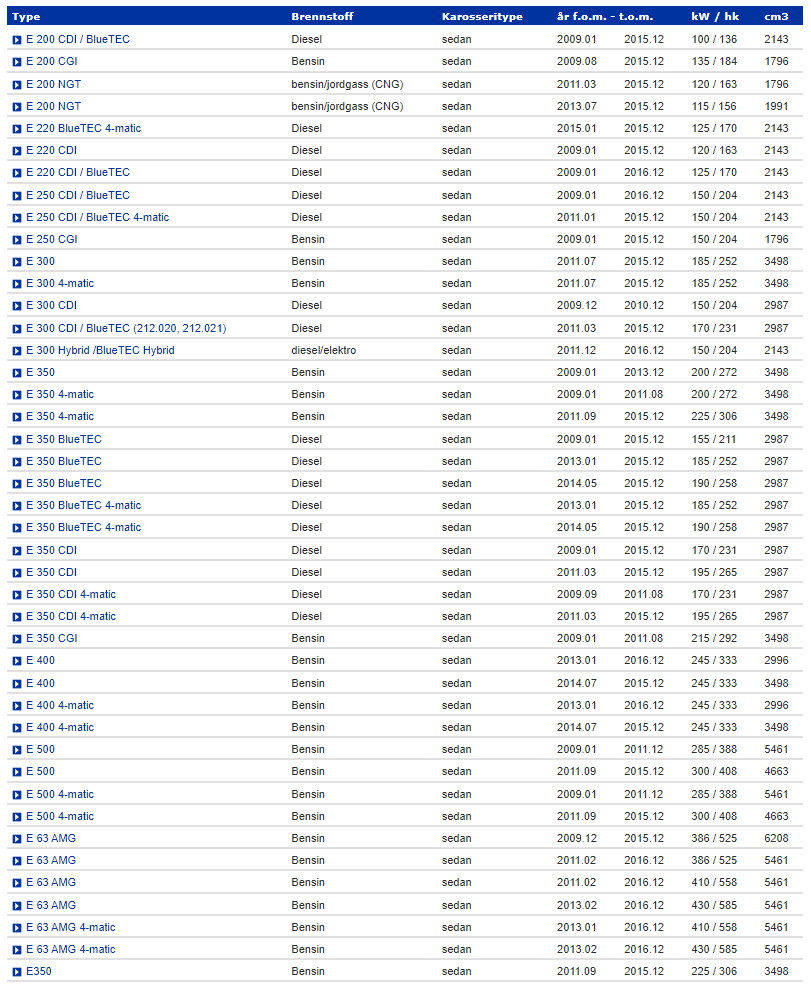This screenshot has width=811, height=990.
Task: Click arrow icon of E 250 CDI / BlueTEC 2016.12 row
Action: tap(17, 196)
